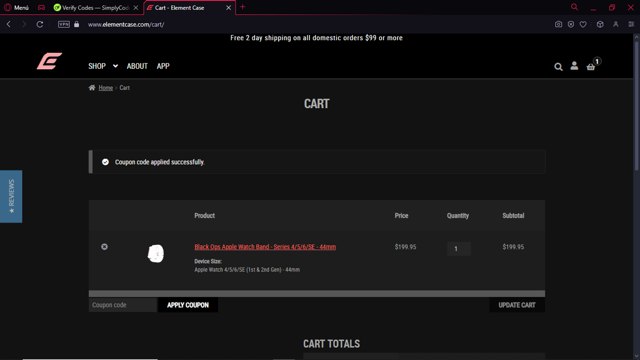Open a new browser tab

click(x=242, y=7)
